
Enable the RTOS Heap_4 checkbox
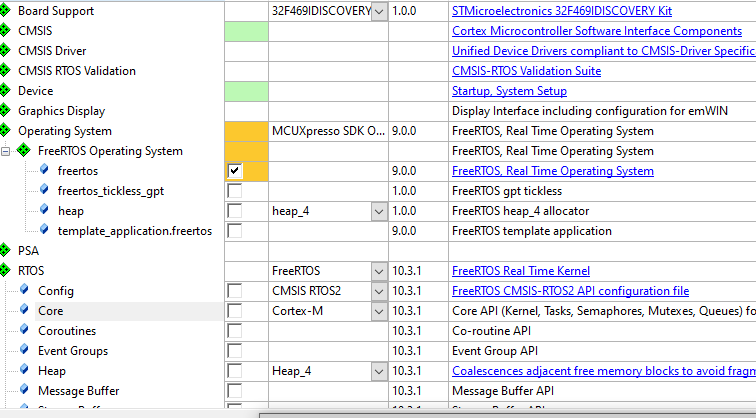pos(235,371)
